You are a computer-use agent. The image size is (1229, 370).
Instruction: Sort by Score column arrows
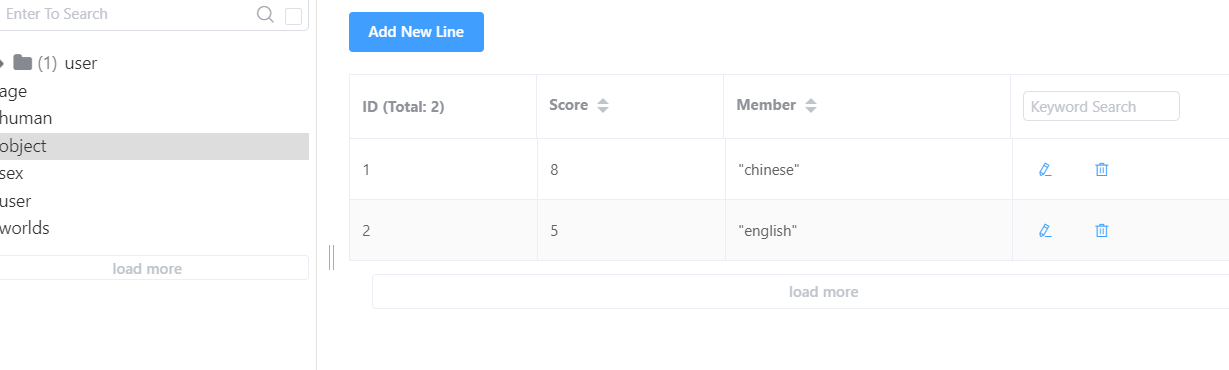602,105
